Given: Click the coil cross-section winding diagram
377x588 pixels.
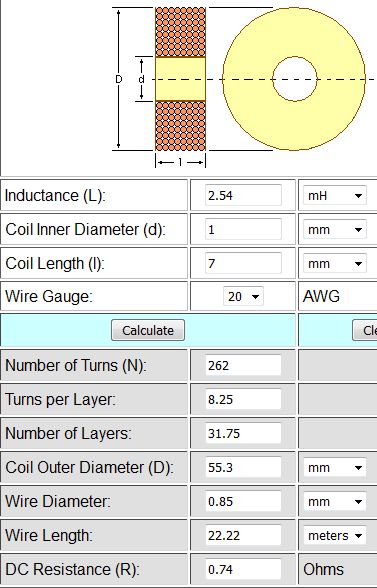Looking at the screenshot, I should click(x=180, y=79).
